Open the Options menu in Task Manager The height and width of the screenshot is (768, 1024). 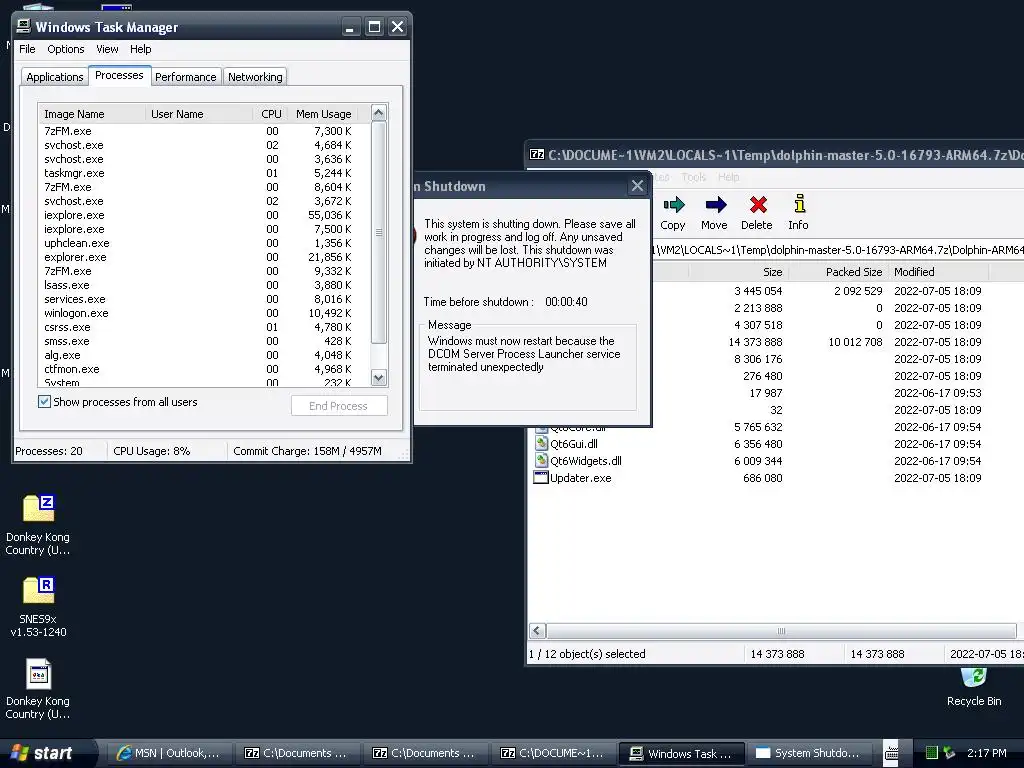pyautogui.click(x=65, y=49)
